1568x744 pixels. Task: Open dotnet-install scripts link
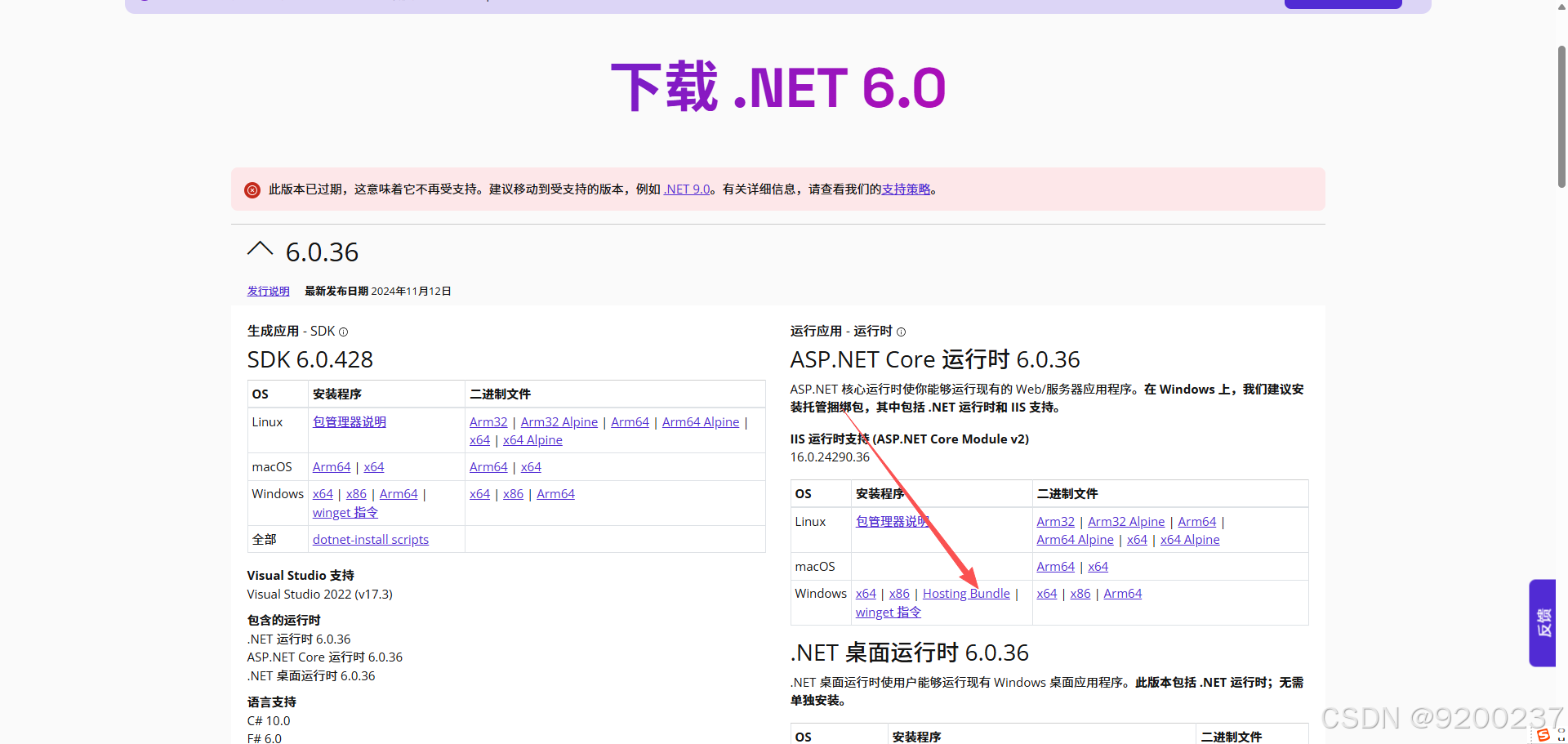pyautogui.click(x=370, y=539)
